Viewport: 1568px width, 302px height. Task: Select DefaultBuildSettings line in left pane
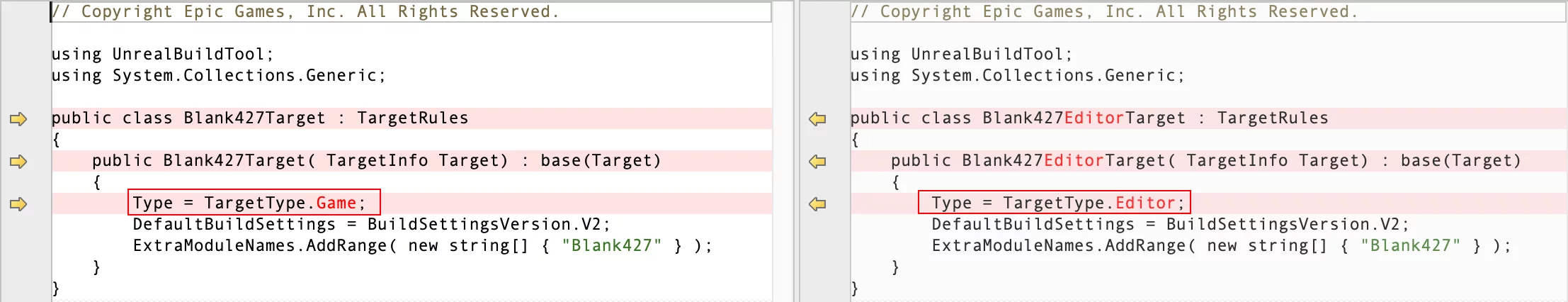point(371,225)
